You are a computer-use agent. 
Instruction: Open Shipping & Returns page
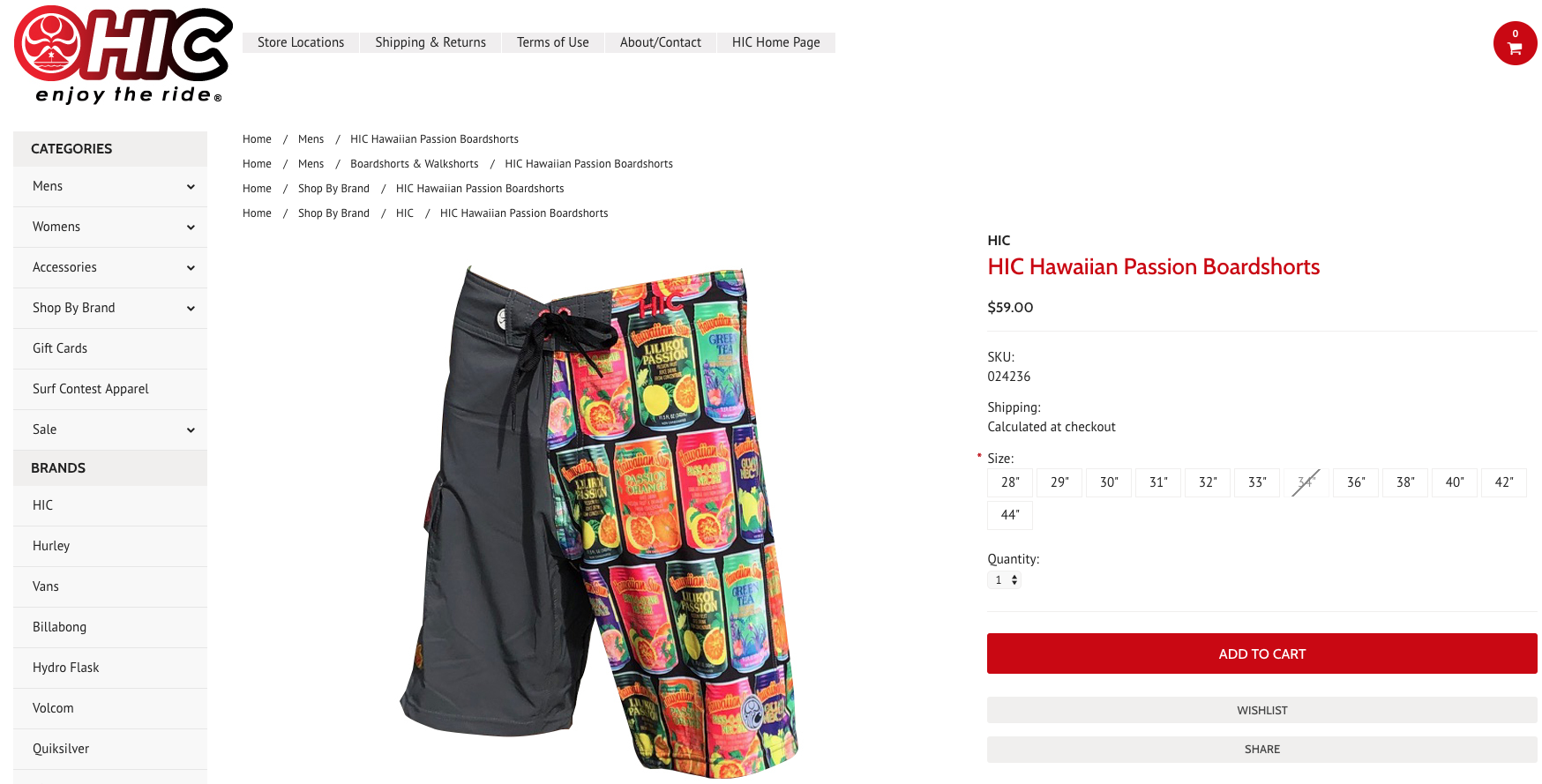[x=430, y=42]
